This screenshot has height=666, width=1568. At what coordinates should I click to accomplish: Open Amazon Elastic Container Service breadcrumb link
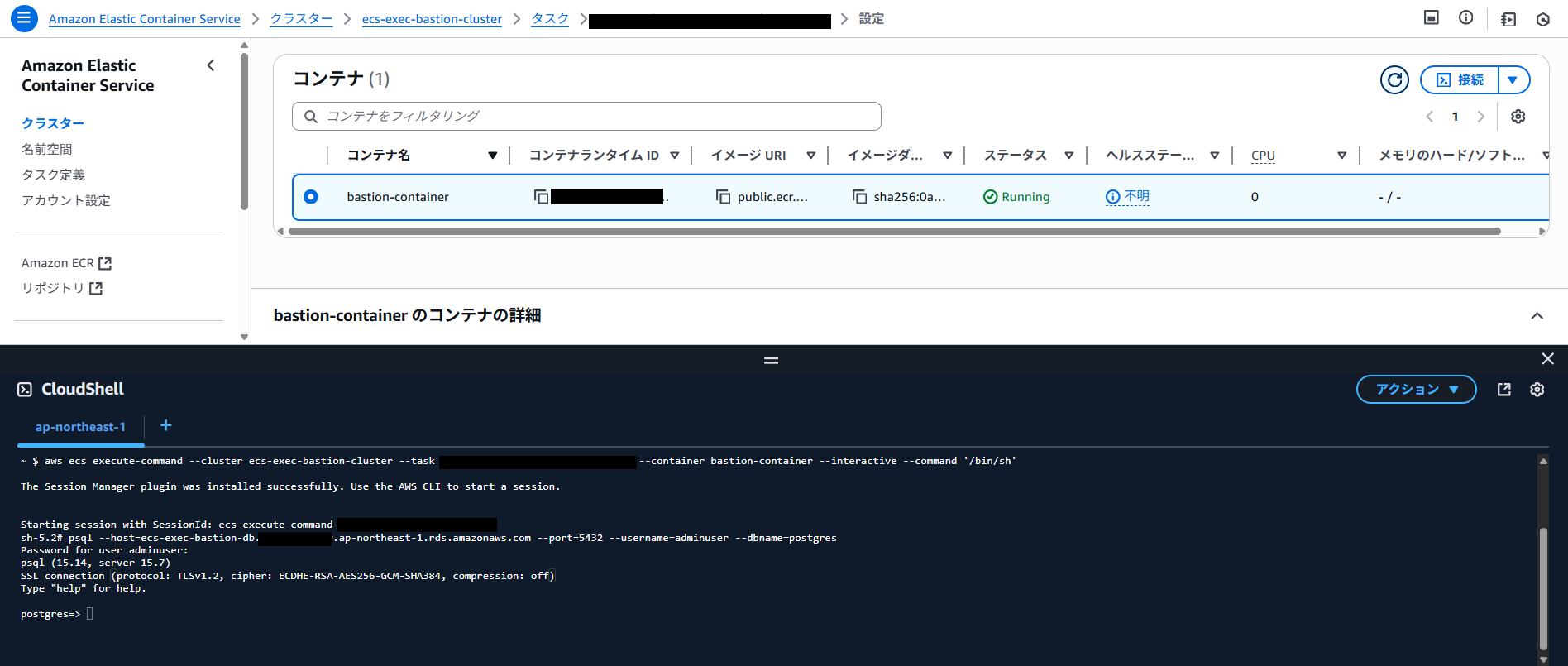pyautogui.click(x=145, y=19)
